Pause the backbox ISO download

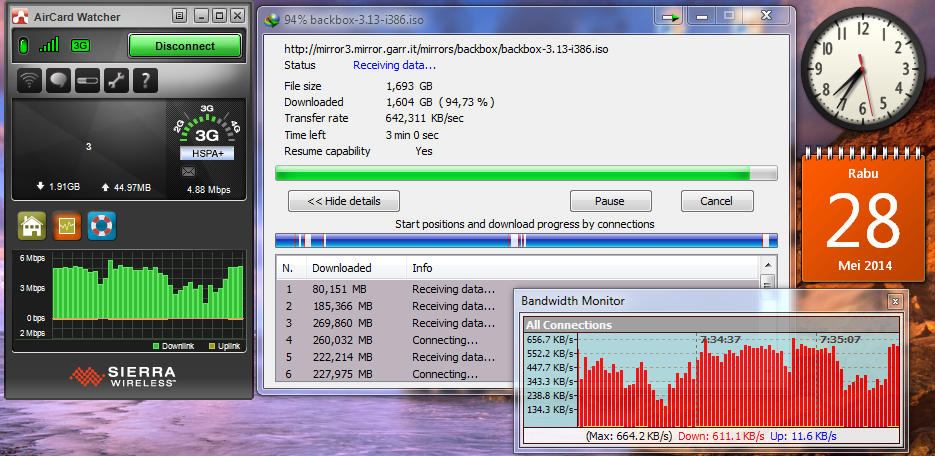[x=610, y=201]
